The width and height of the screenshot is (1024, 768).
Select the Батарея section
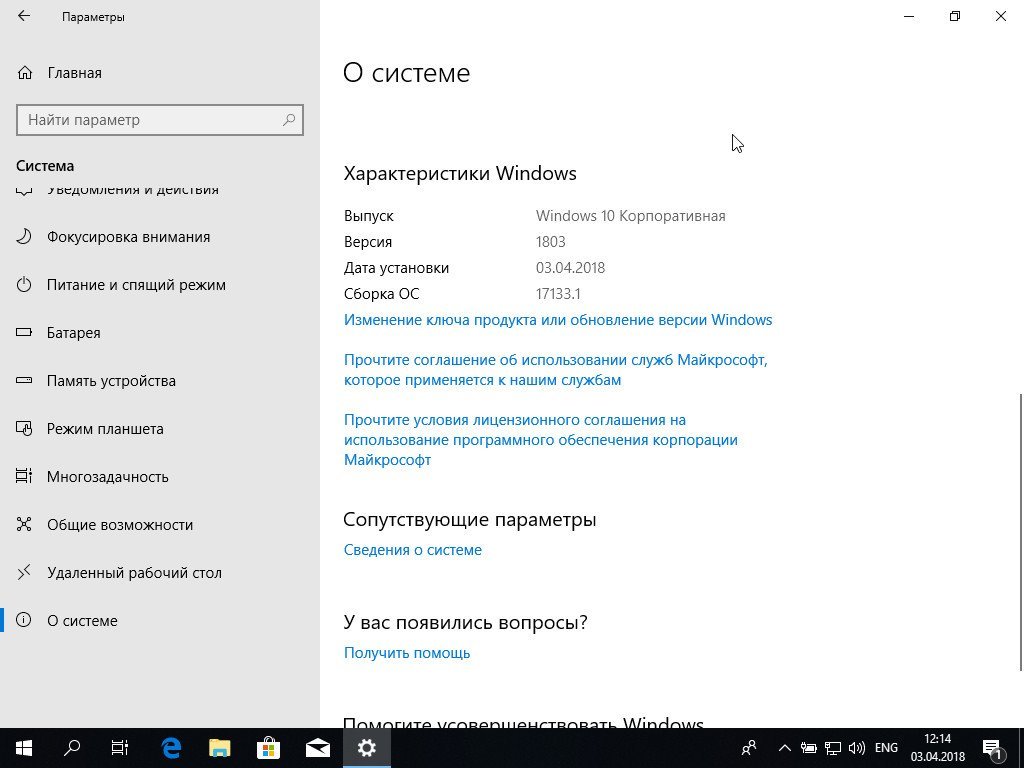coord(160,332)
